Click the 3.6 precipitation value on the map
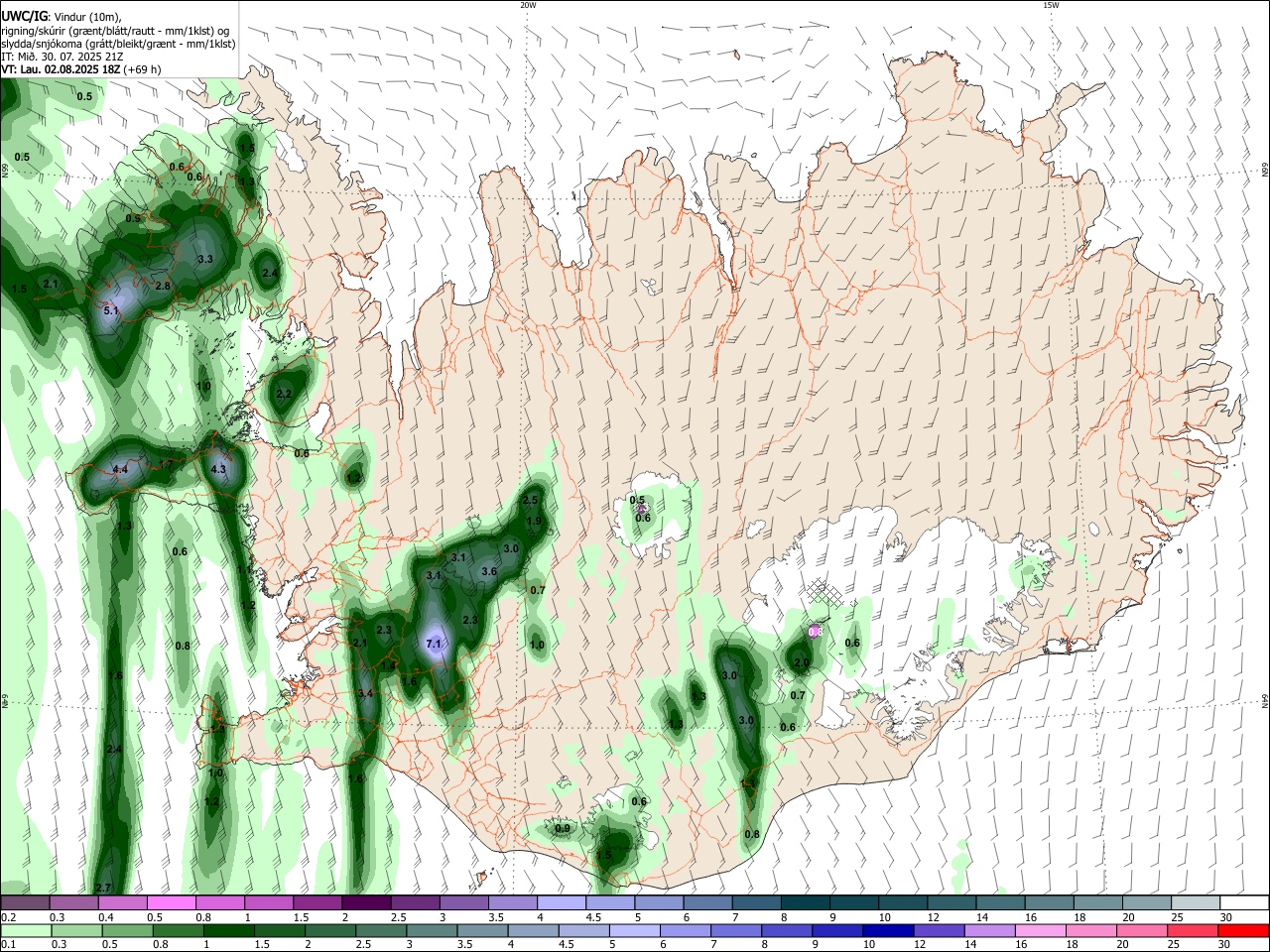This screenshot has height=952, width=1270. click(489, 571)
